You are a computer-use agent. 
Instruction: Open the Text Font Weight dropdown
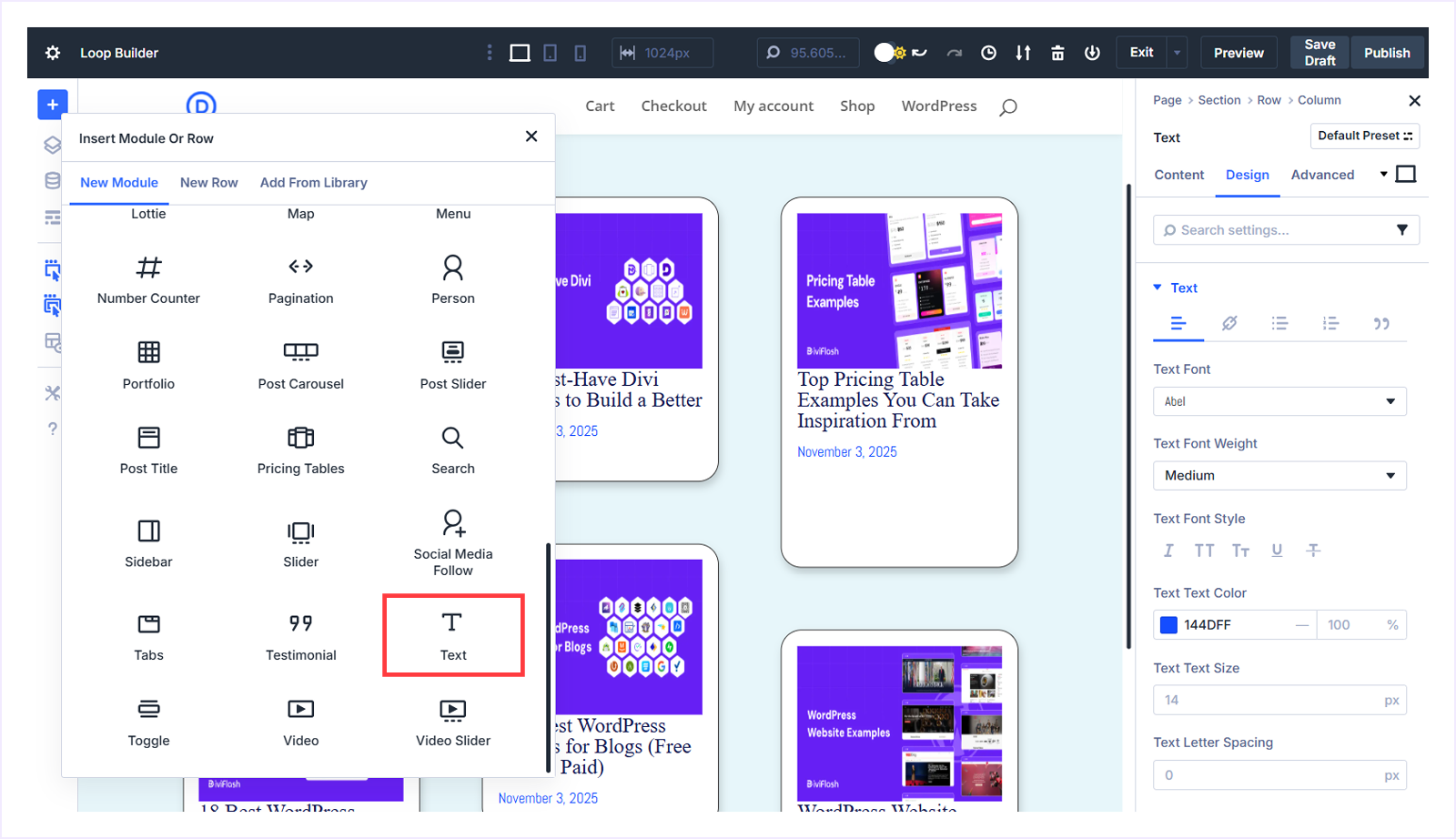click(x=1279, y=475)
